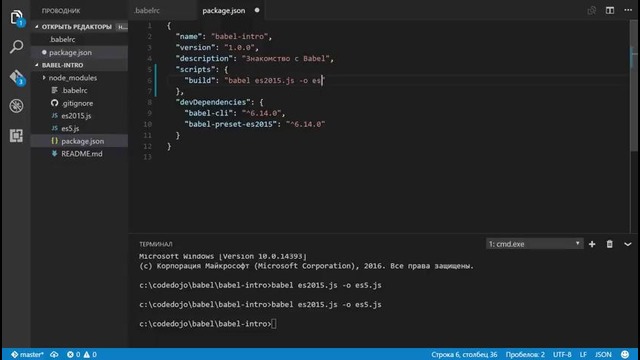Image resolution: width=640 pixels, height=360 pixels.
Task: Open the Explorer view in activity bar
Action: pos(16,18)
